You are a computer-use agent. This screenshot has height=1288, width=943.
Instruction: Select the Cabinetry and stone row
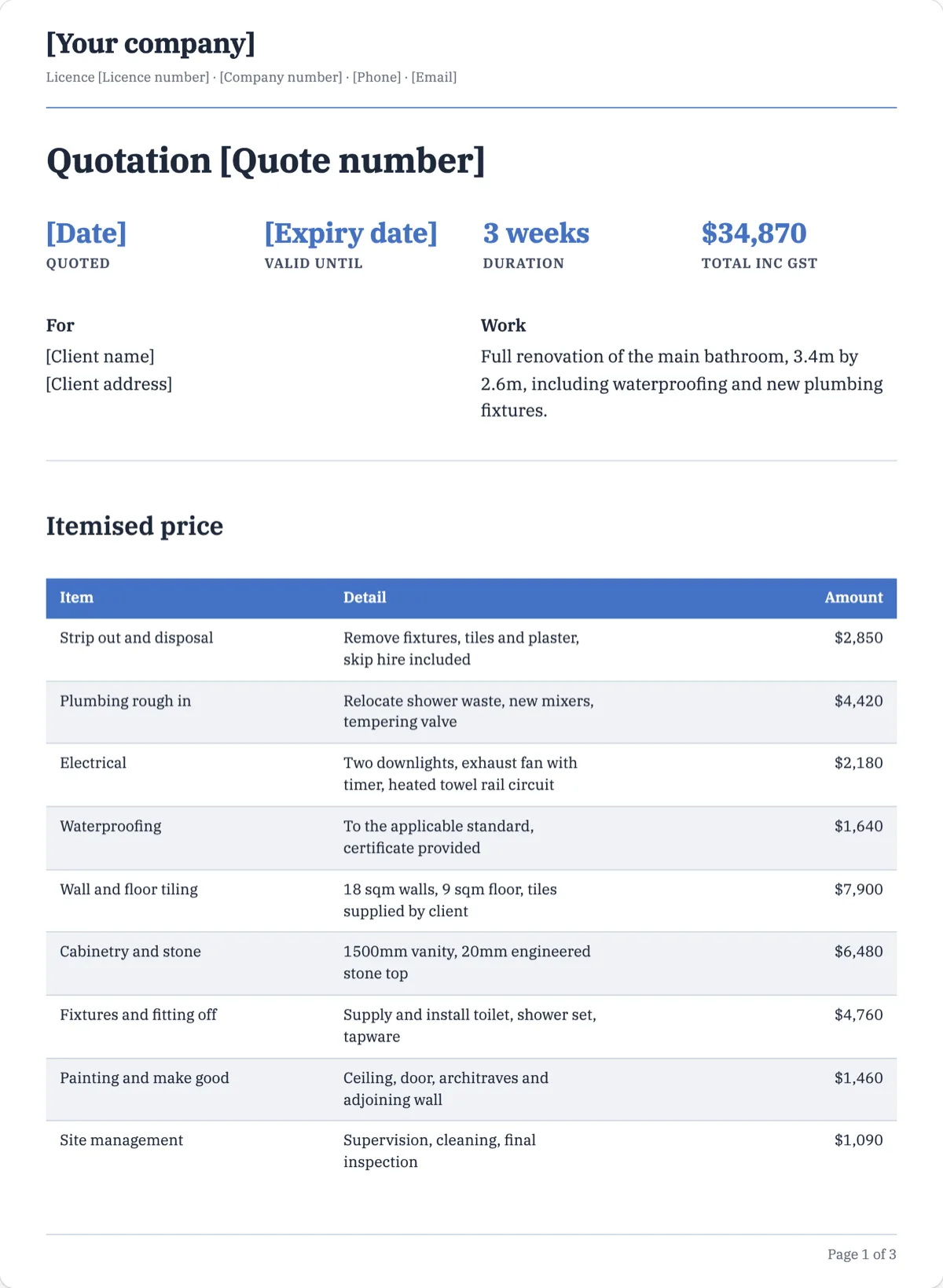pyautogui.click(x=472, y=963)
